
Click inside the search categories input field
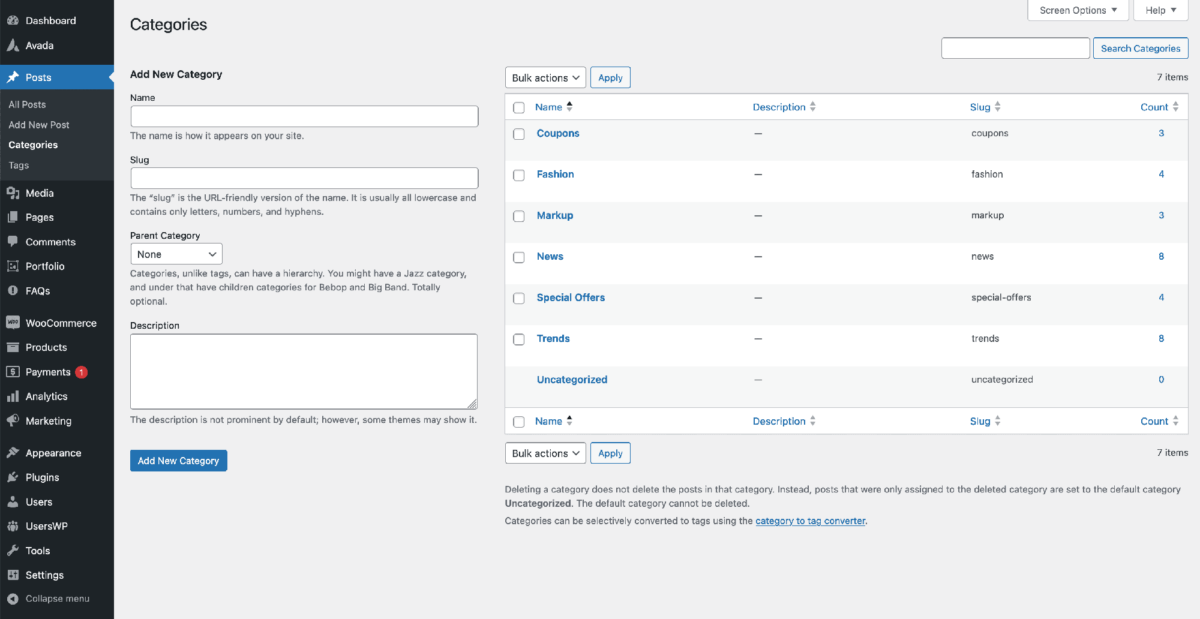click(x=1015, y=47)
